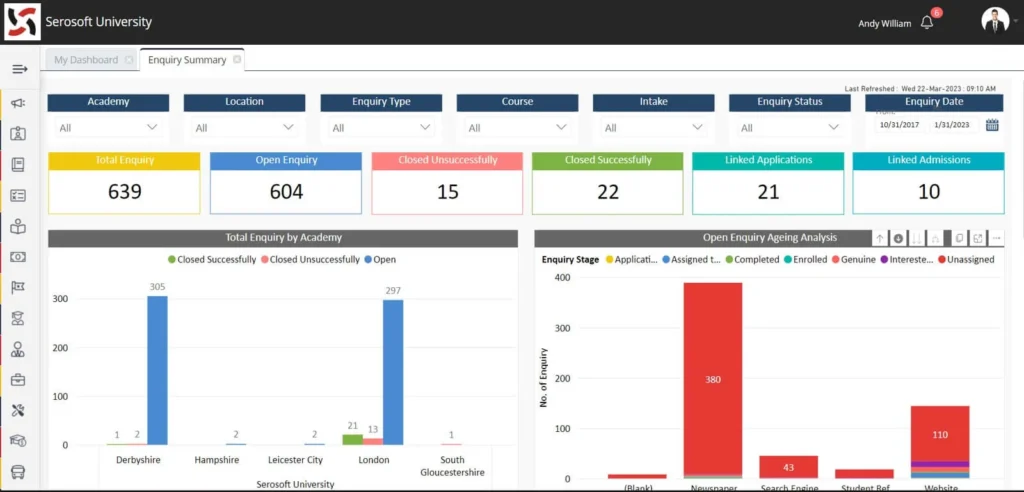
Task: Click the drill down circle arrow icon
Action: (x=898, y=238)
